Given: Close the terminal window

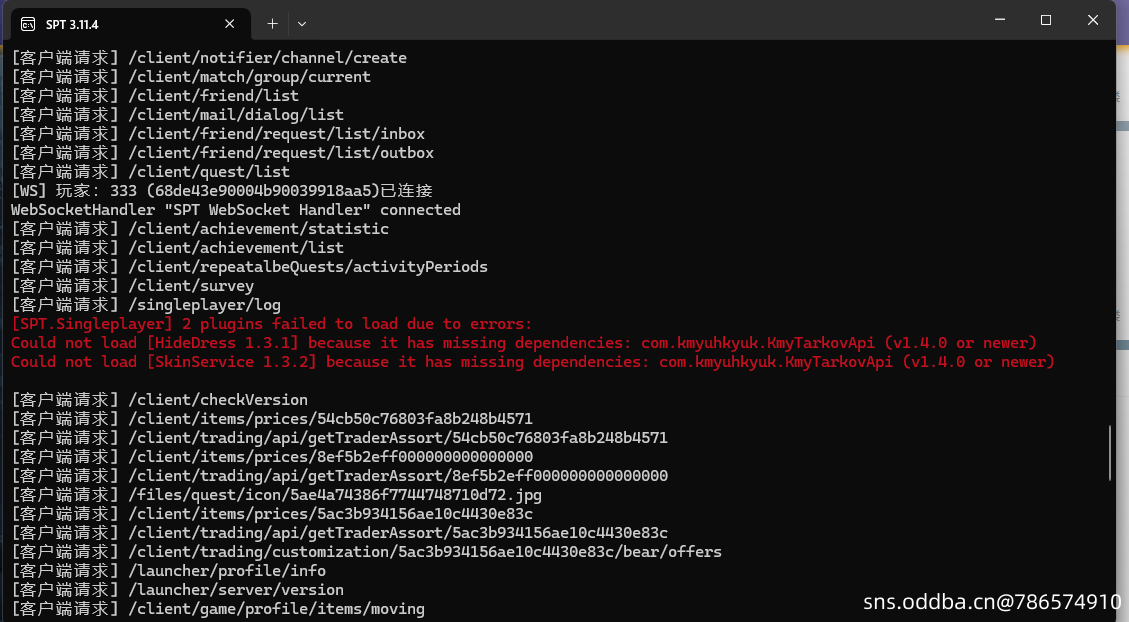Looking at the screenshot, I should 1092,20.
